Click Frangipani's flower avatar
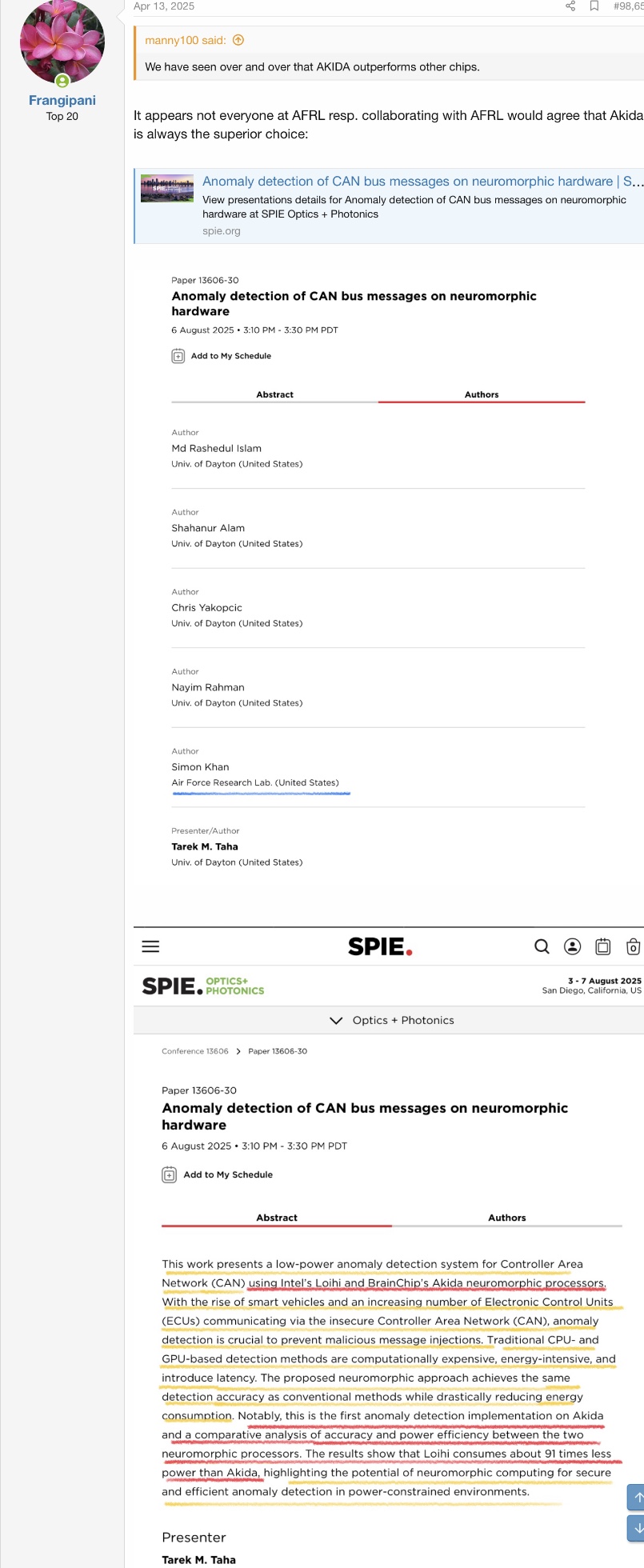Image resolution: width=644 pixels, height=1568 pixels. (x=62, y=42)
